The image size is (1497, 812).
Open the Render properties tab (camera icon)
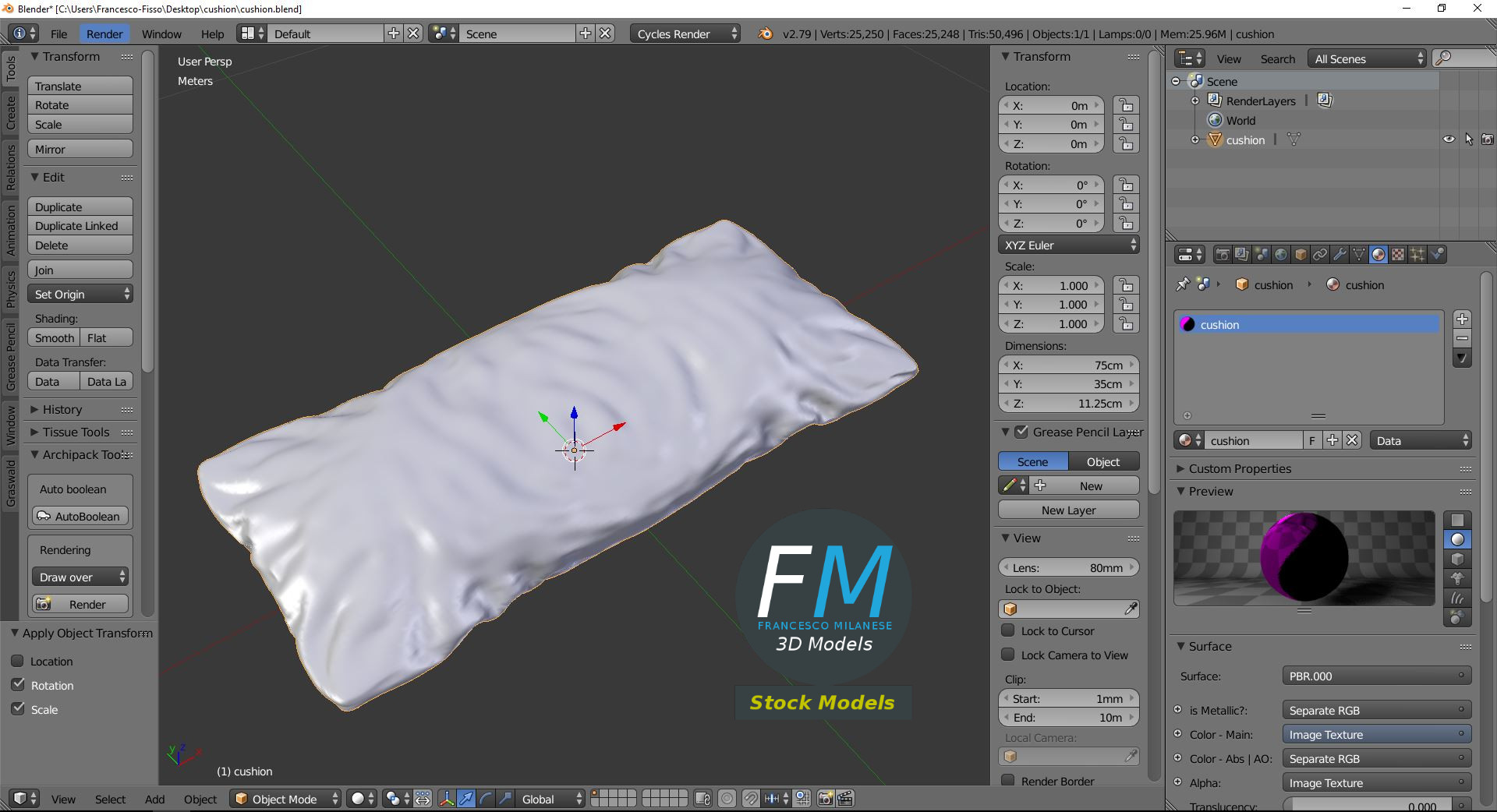point(1223,255)
